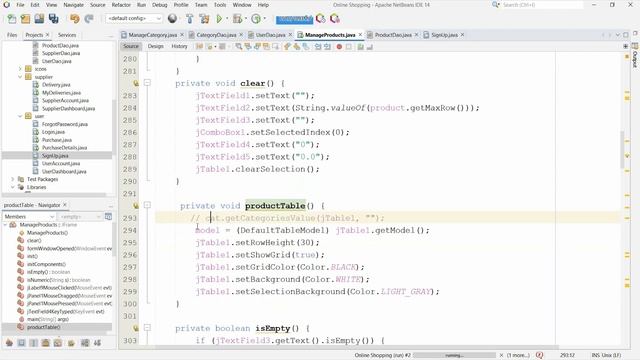Image resolution: width=640 pixels, height=360 pixels.
Task: Switch to the CategoryDao.java tab
Action: [216, 35]
